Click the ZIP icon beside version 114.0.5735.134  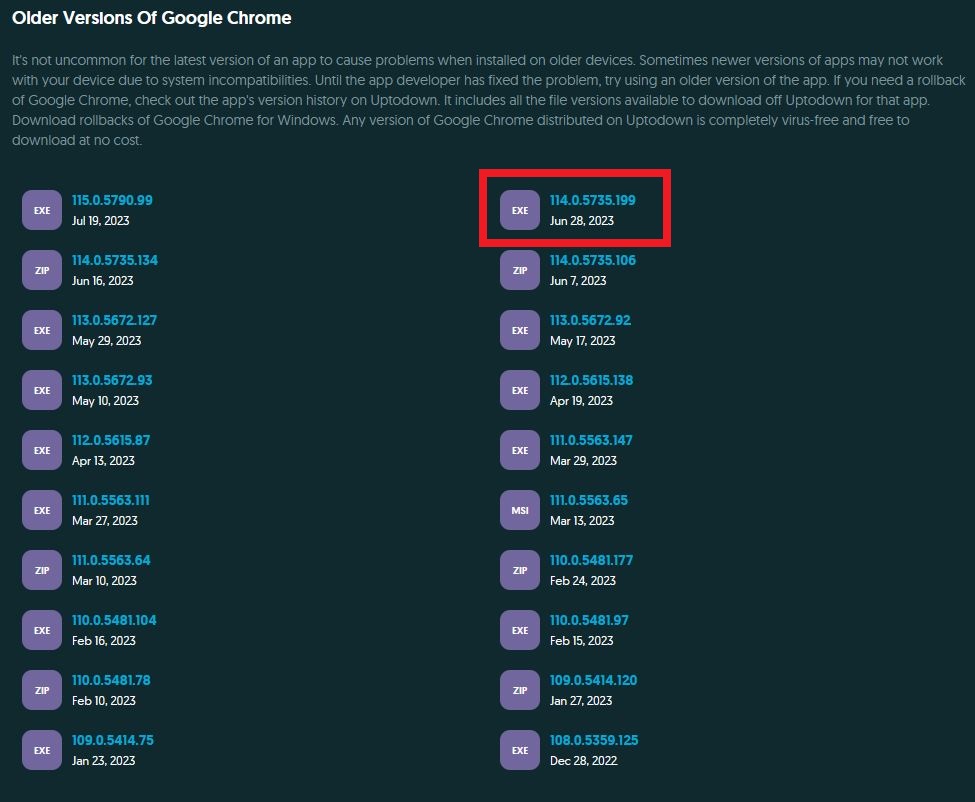pos(42,270)
